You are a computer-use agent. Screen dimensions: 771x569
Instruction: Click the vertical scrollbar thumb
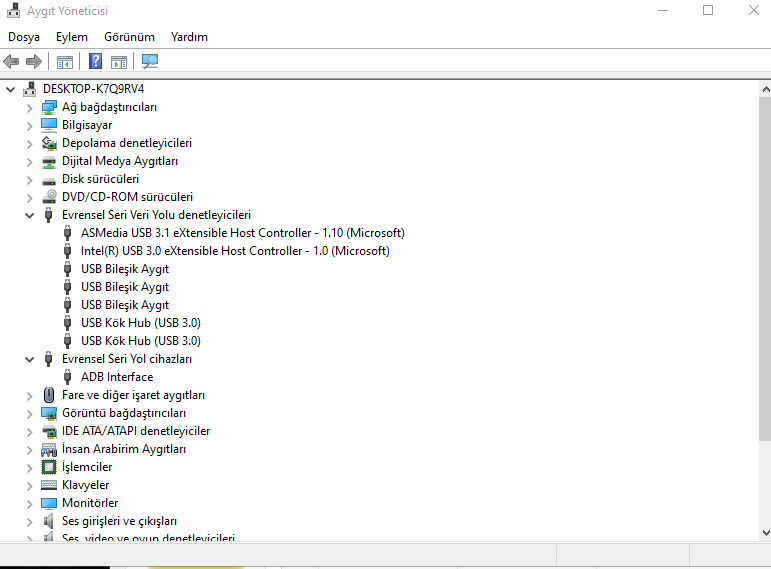[764, 270]
